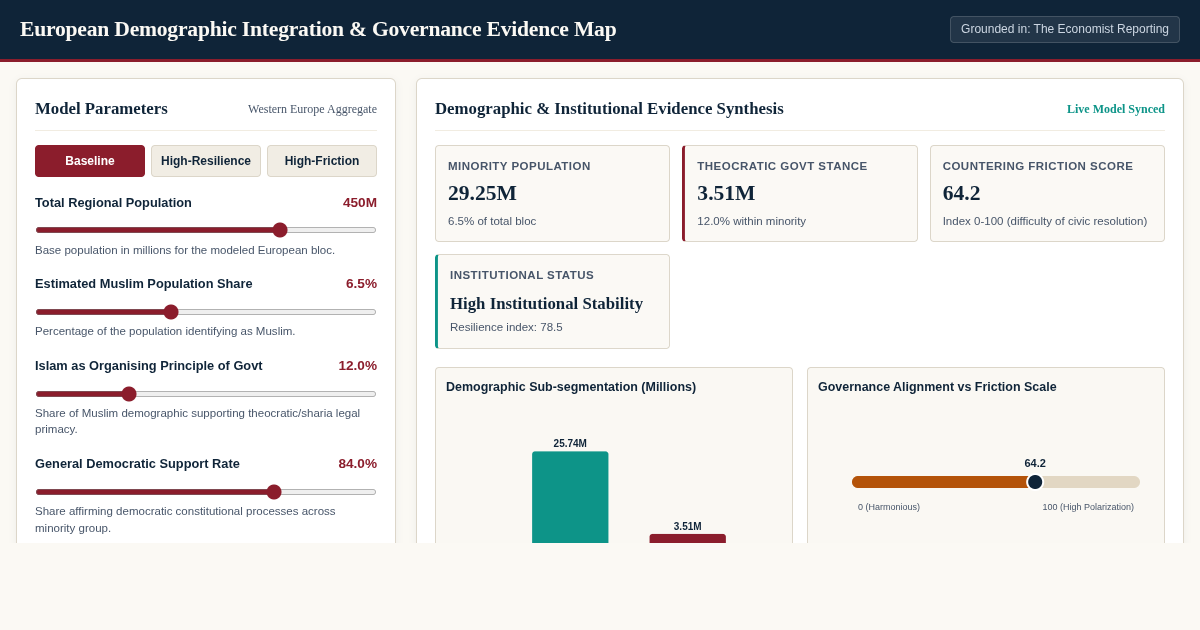
Task: Click the Governance Alignment vs Friction Scale title
Action: tap(937, 387)
